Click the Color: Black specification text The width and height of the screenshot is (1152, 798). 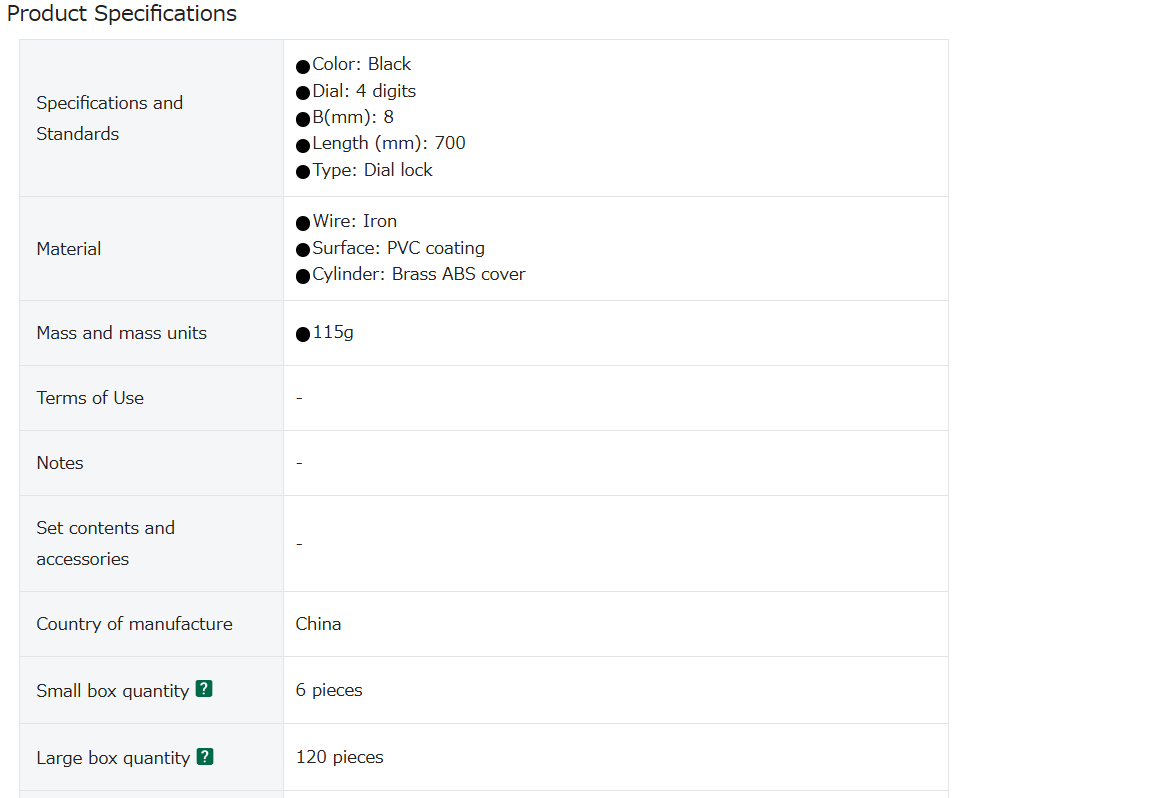353,65
